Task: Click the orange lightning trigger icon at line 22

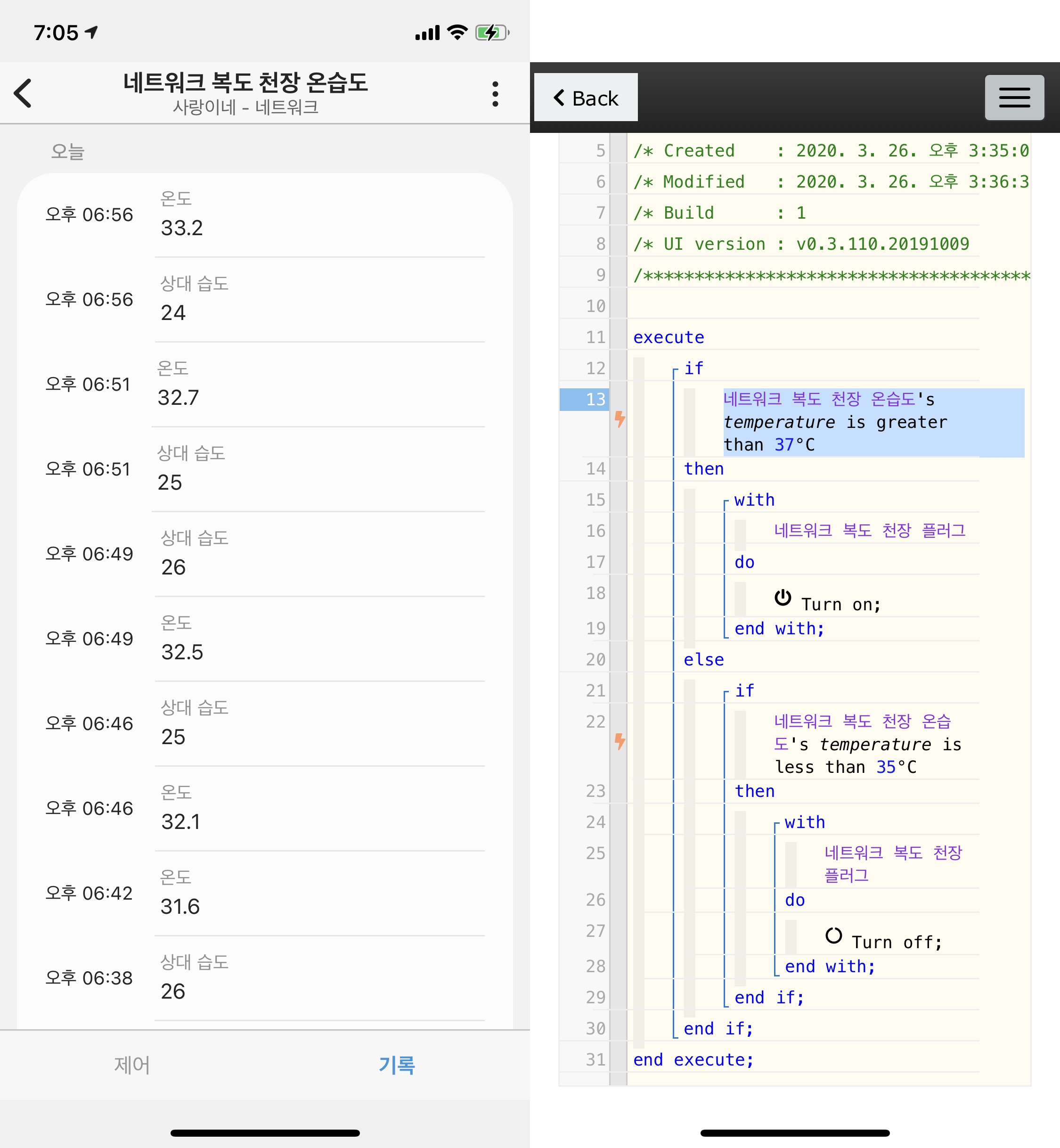Action: [x=620, y=741]
